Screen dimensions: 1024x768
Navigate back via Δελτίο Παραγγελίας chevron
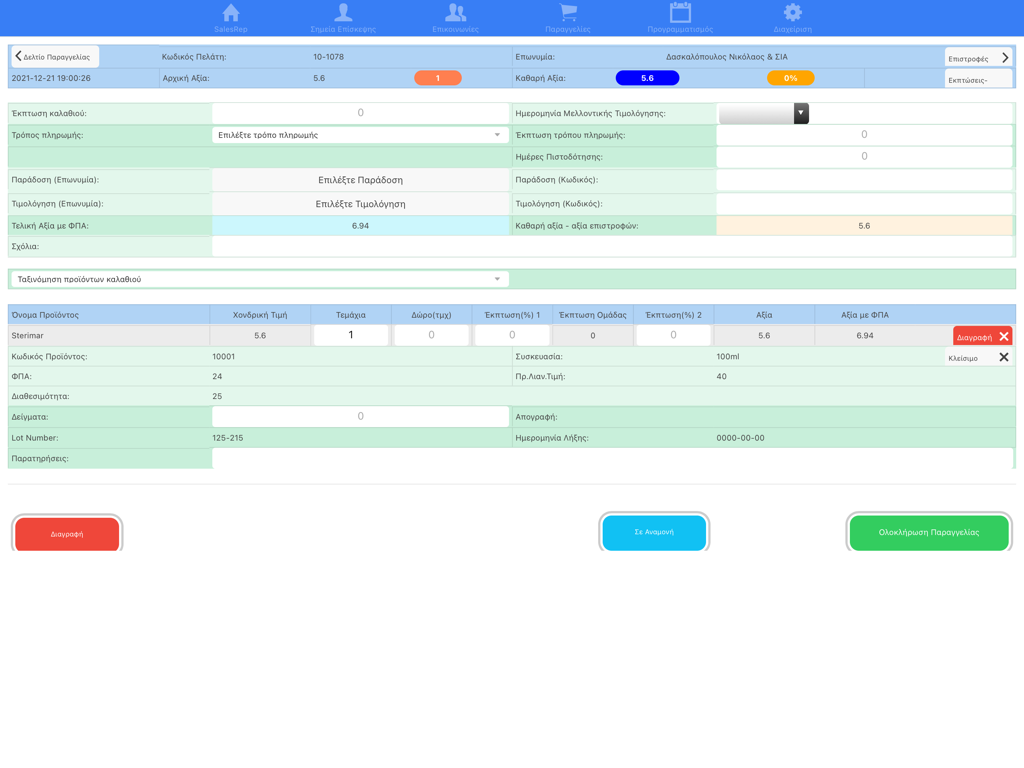click(55, 56)
